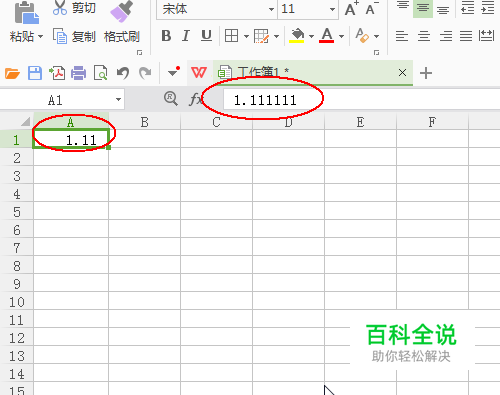The height and width of the screenshot is (395, 500).
Task: Justify text alignment
Action: click(466, 36)
